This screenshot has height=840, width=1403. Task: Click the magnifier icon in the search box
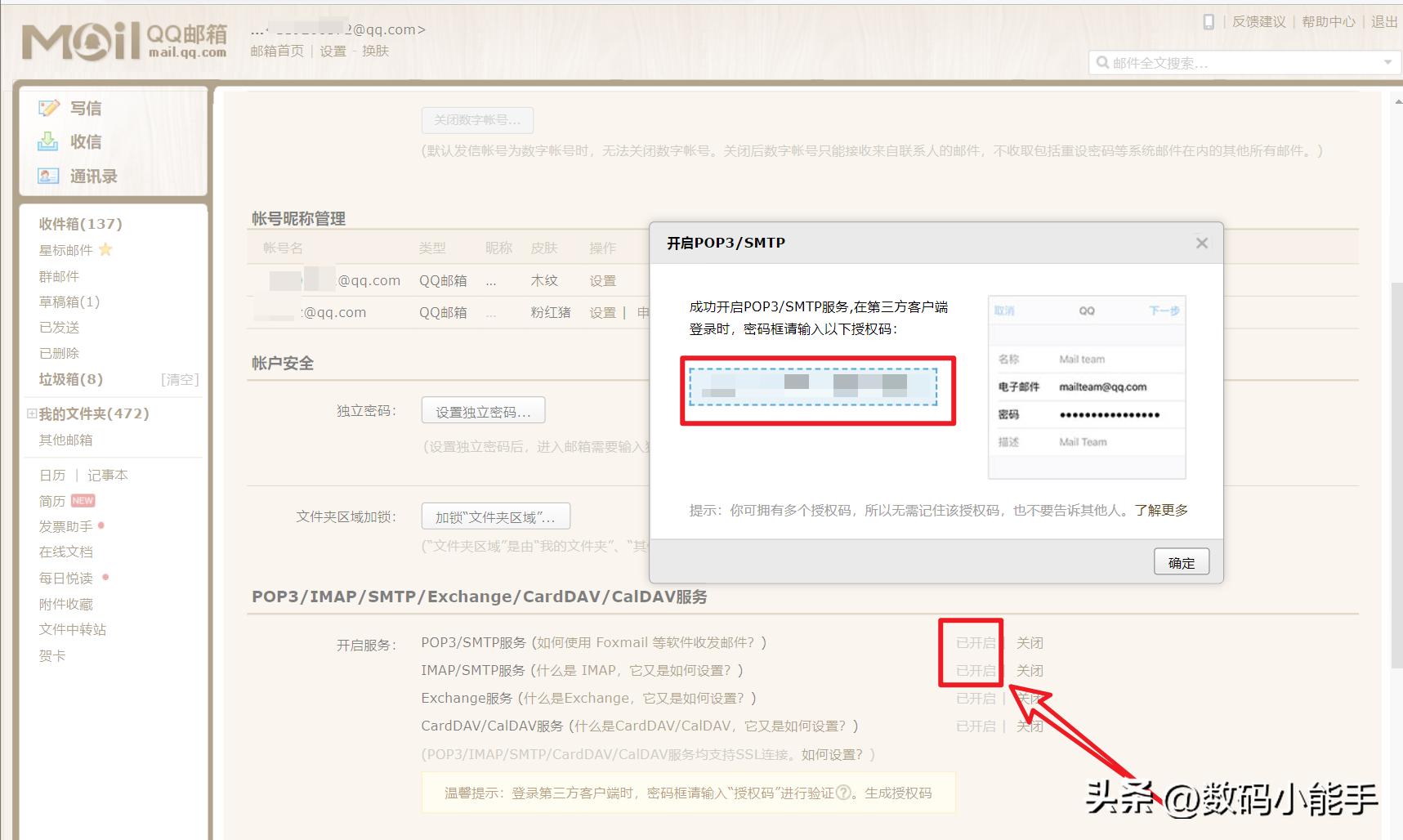1102,61
